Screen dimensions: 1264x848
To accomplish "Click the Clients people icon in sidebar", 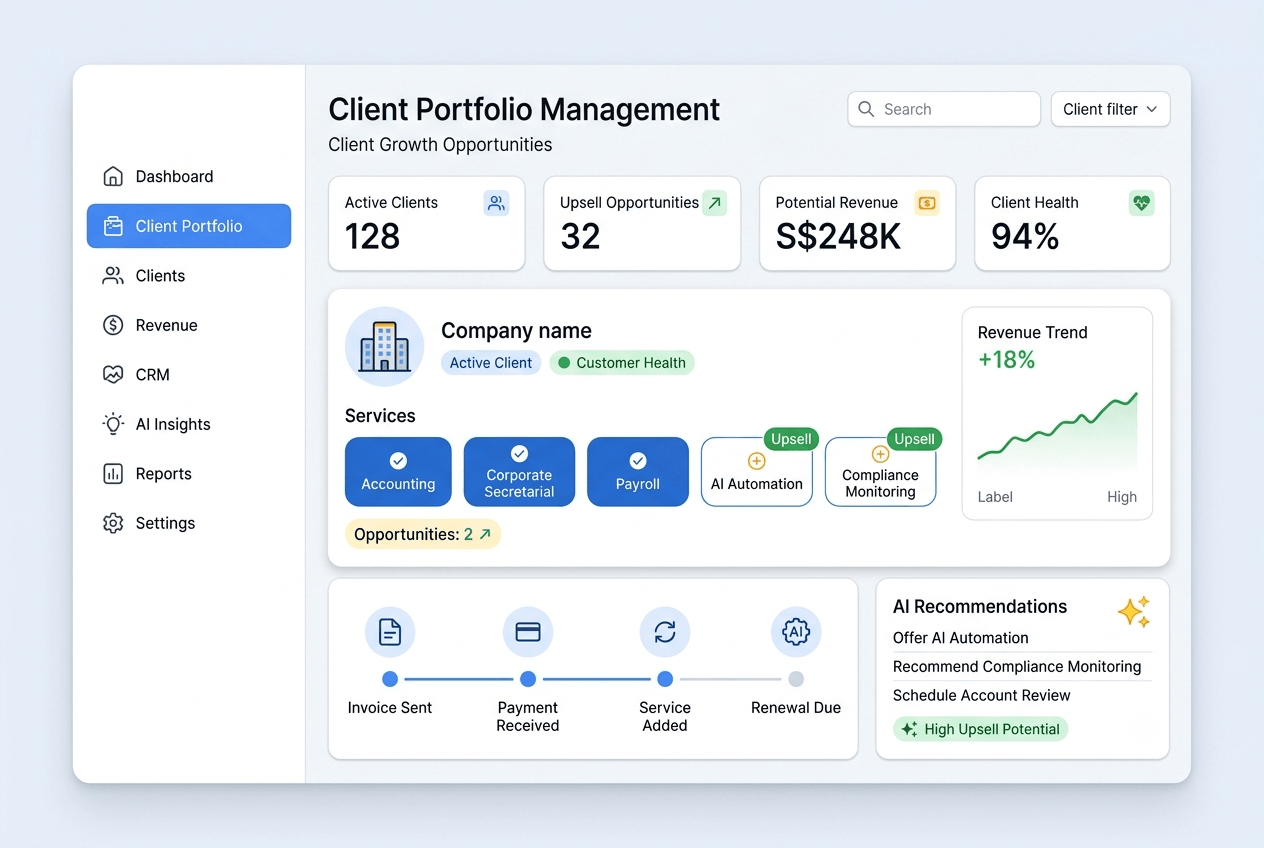I will [x=113, y=276].
